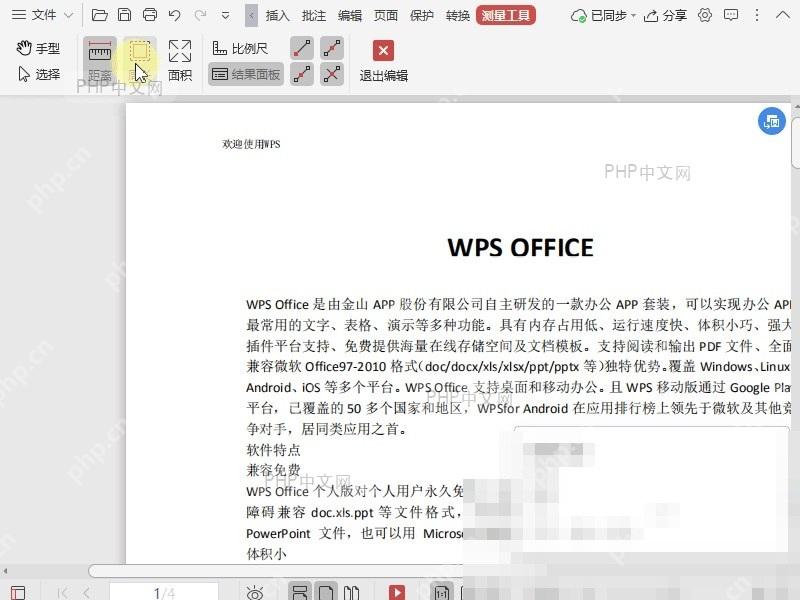Click the Redo arrow icon
Screen dimensions: 800x600
point(200,15)
